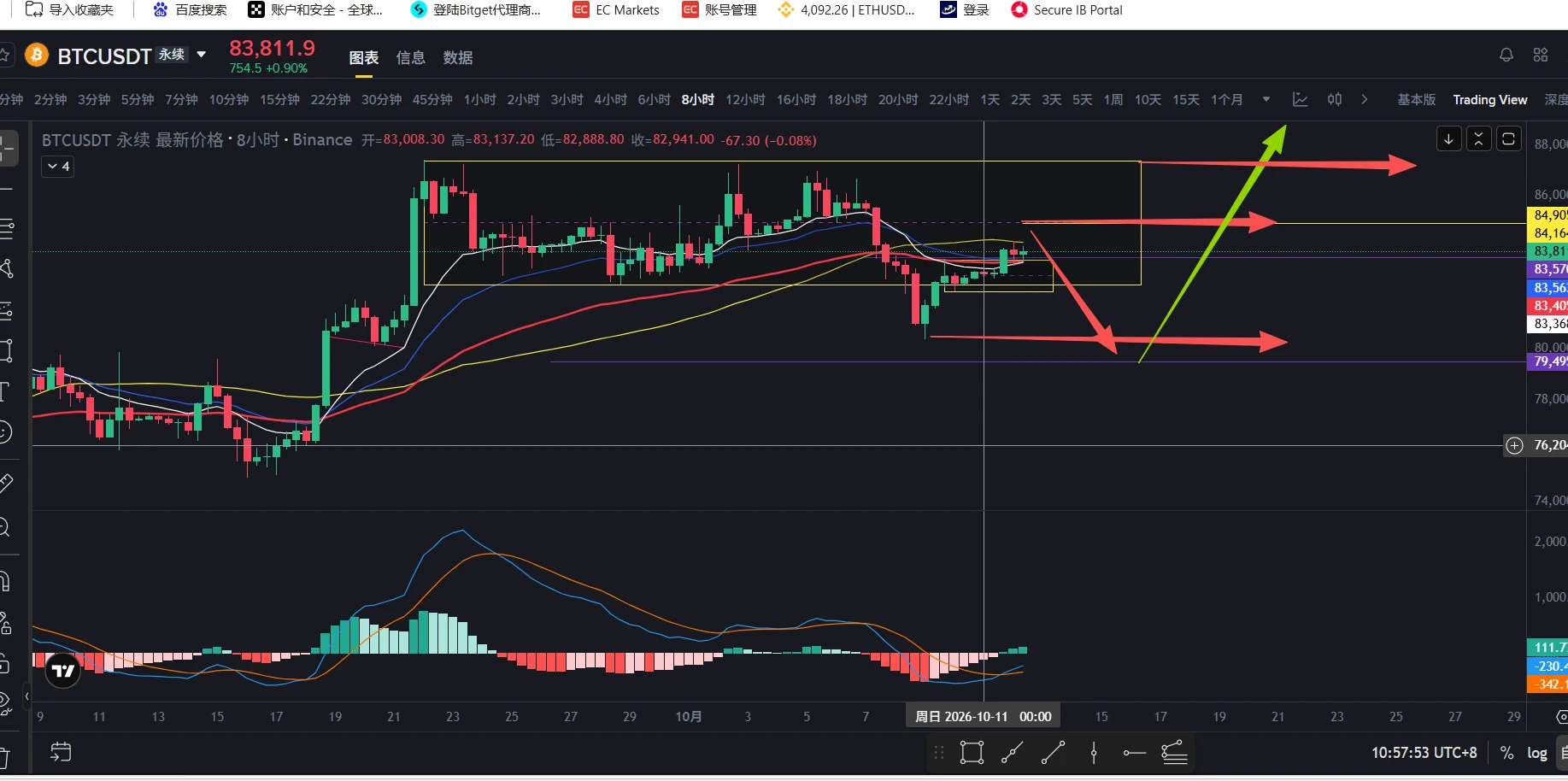This screenshot has width=1568, height=781.
Task: Click the Bitcoin coin icon beside BTCUSDT
Action: click(x=36, y=56)
